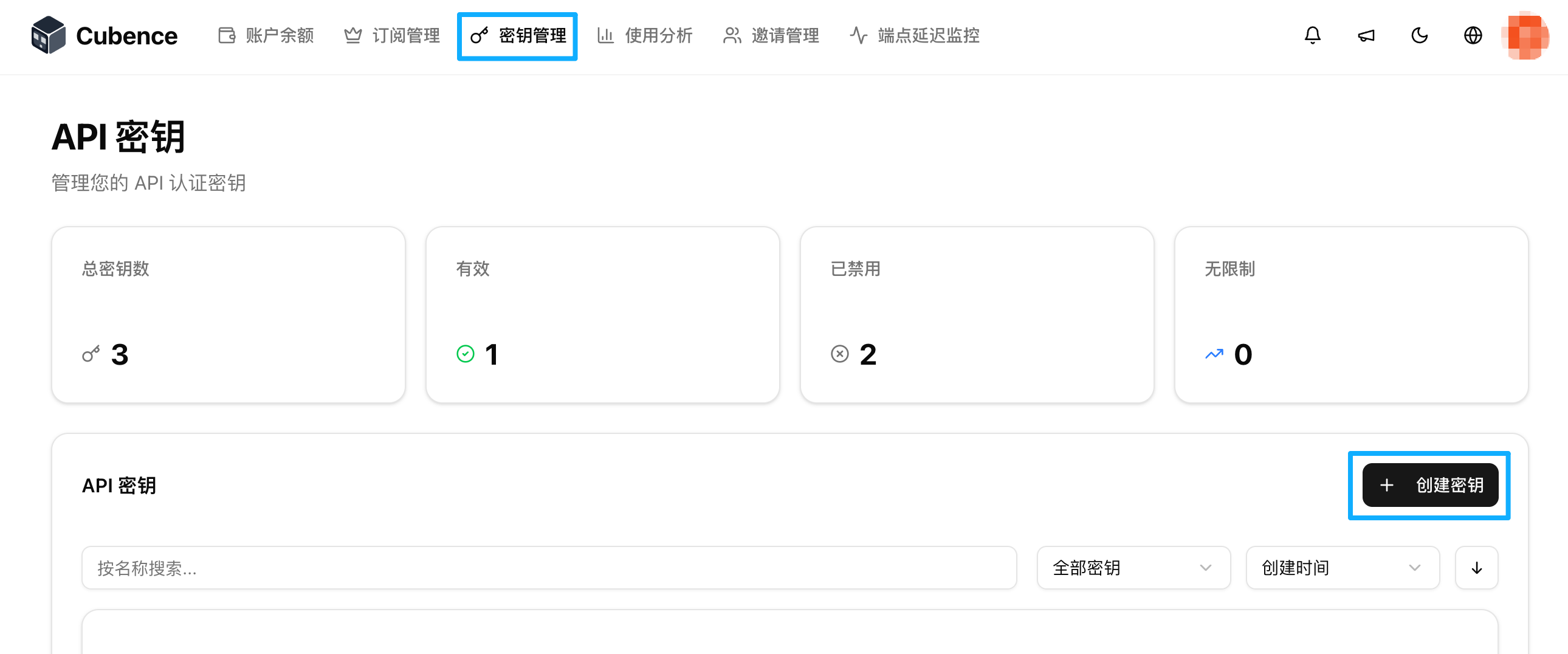Screen dimensions: 1568x654
Task: Click the plus icon in 创建密钥
Action: [1387, 484]
